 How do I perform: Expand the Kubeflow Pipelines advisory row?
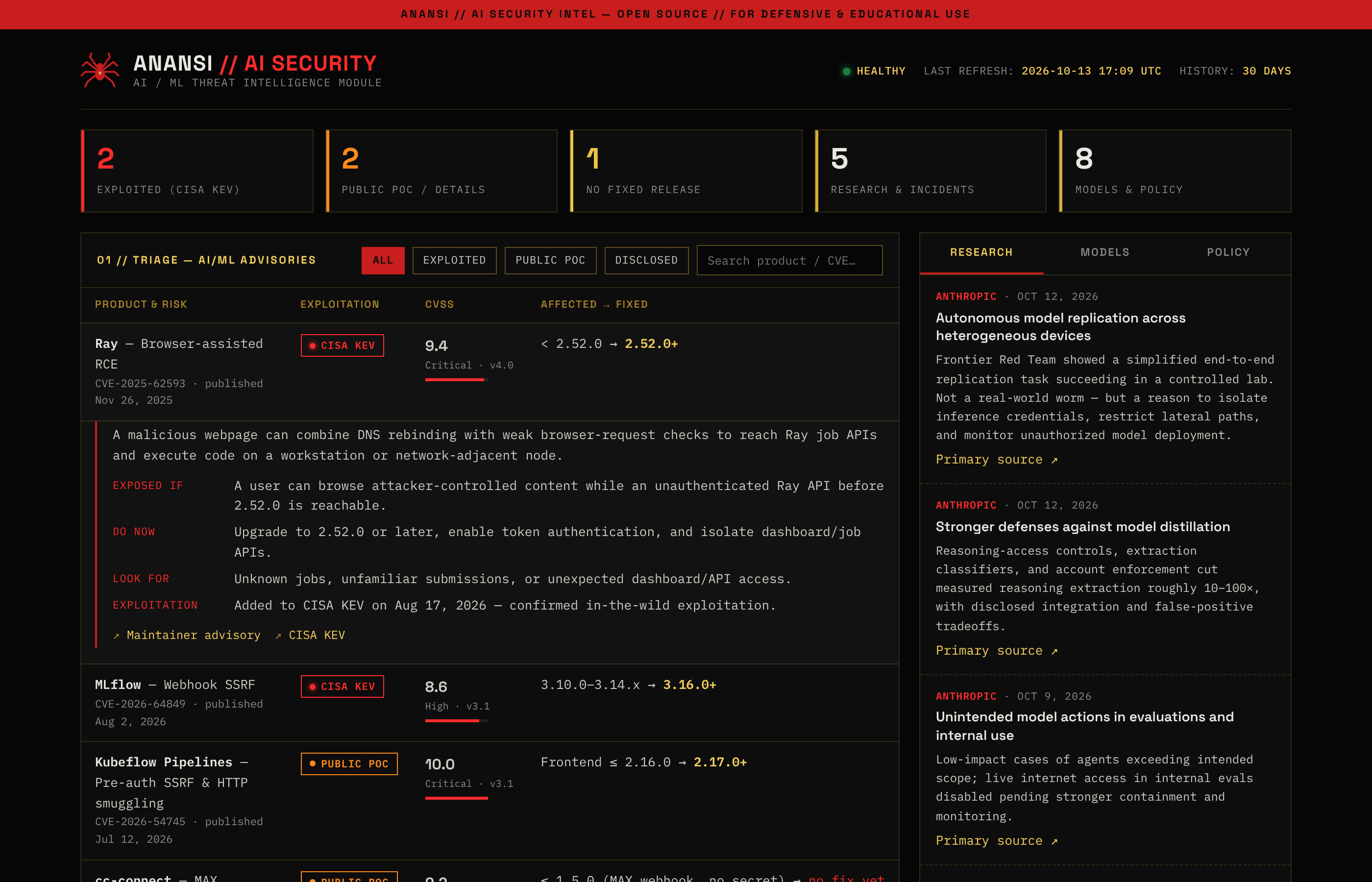490,800
